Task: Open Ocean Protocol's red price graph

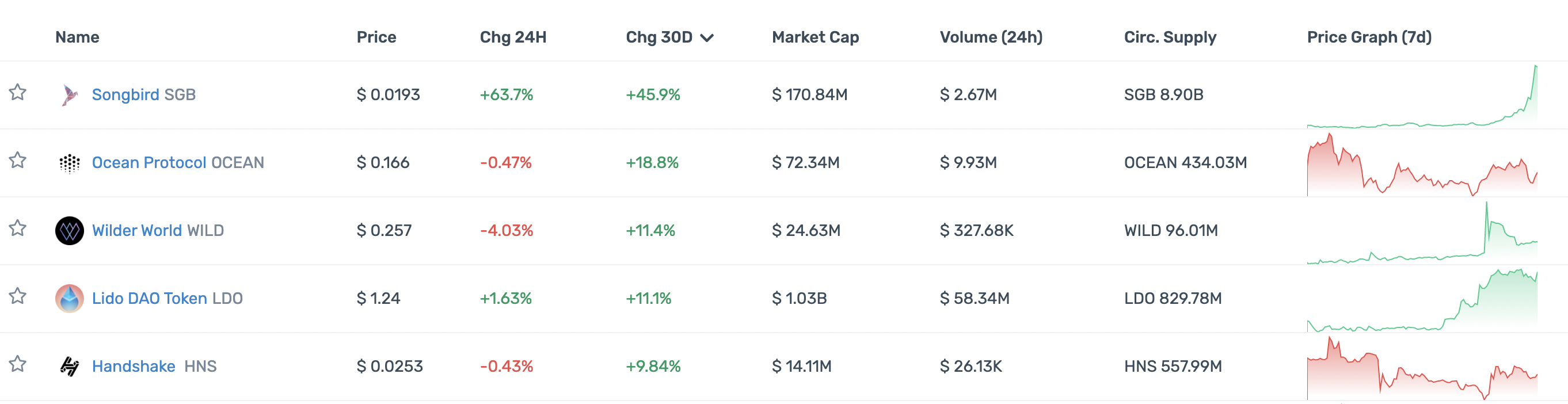Action: 1421,166
